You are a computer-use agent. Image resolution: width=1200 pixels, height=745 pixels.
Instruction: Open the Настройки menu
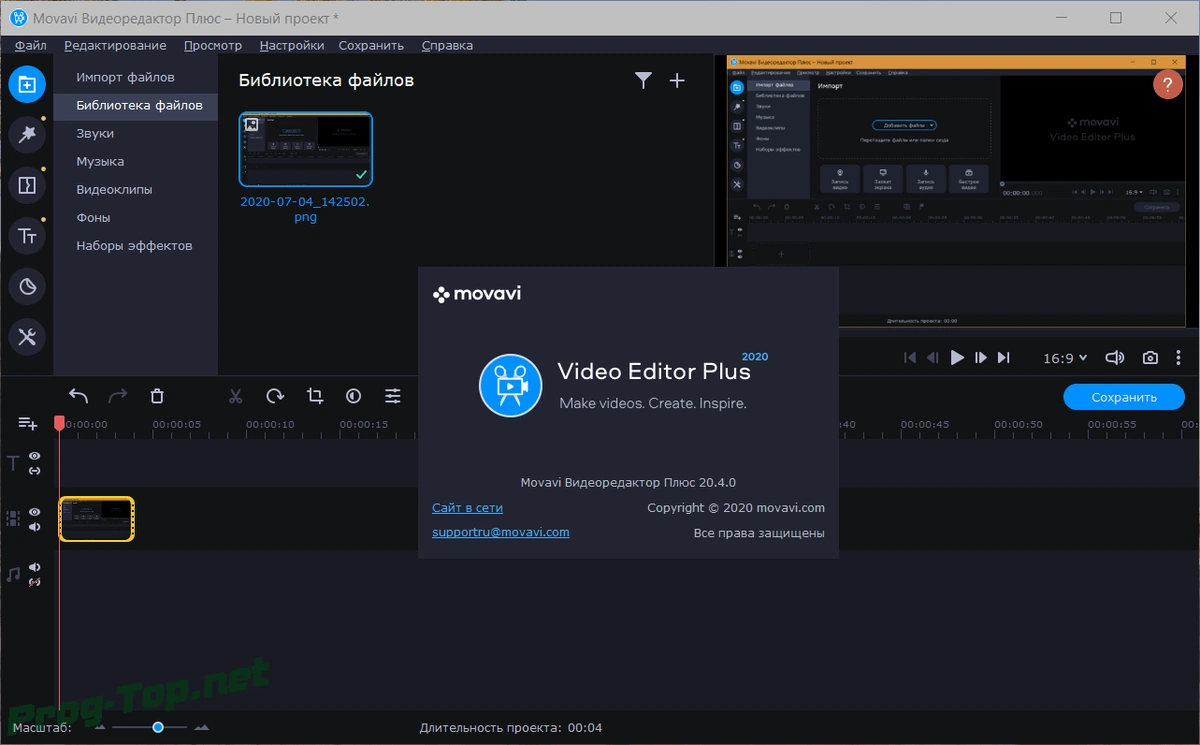click(x=292, y=45)
